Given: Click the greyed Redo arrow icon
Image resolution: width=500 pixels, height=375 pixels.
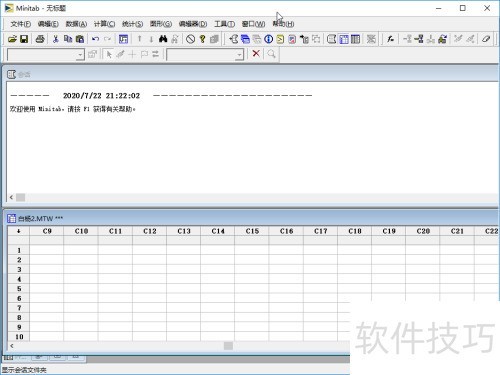Looking at the screenshot, I should point(107,39).
